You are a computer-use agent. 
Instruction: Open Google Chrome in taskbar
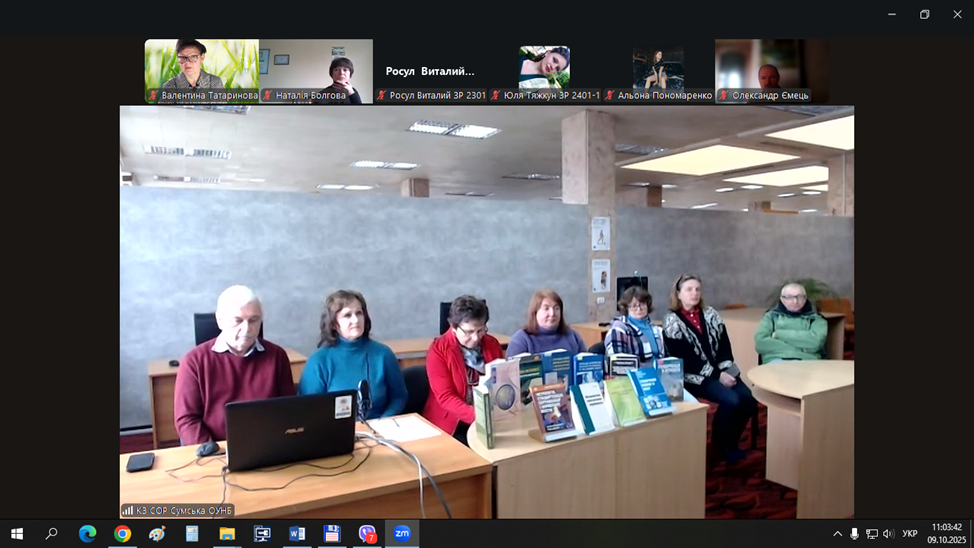tap(122, 534)
